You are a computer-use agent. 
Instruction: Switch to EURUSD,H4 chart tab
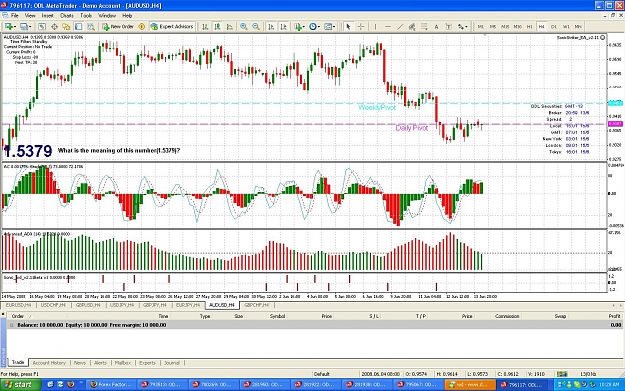(18, 305)
